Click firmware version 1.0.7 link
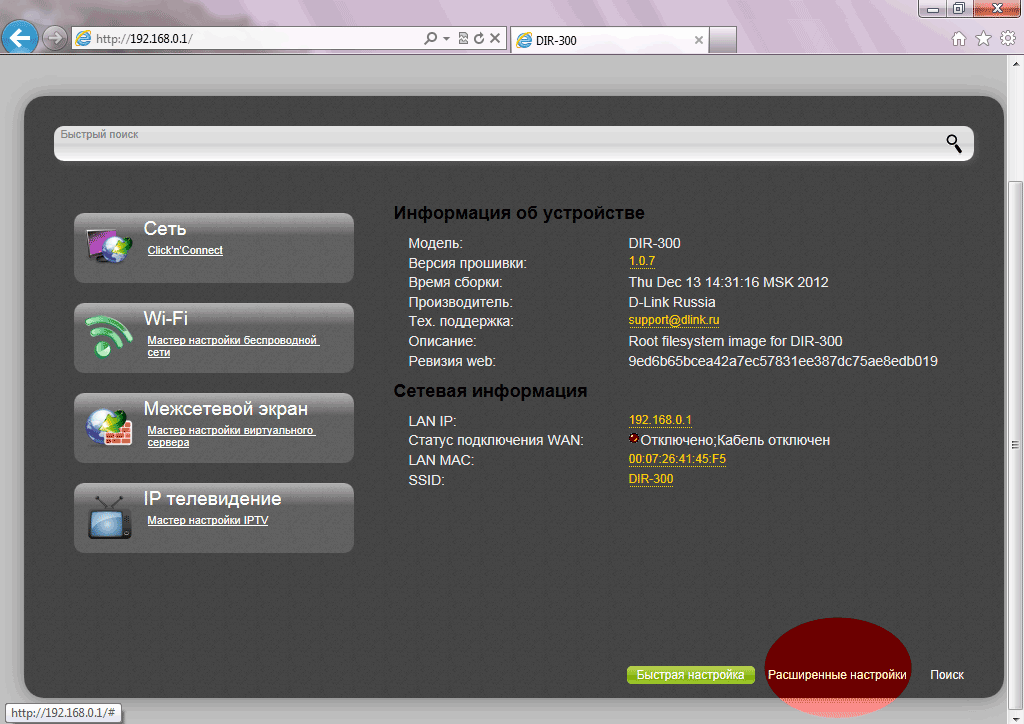The width and height of the screenshot is (1024, 724). click(642, 261)
